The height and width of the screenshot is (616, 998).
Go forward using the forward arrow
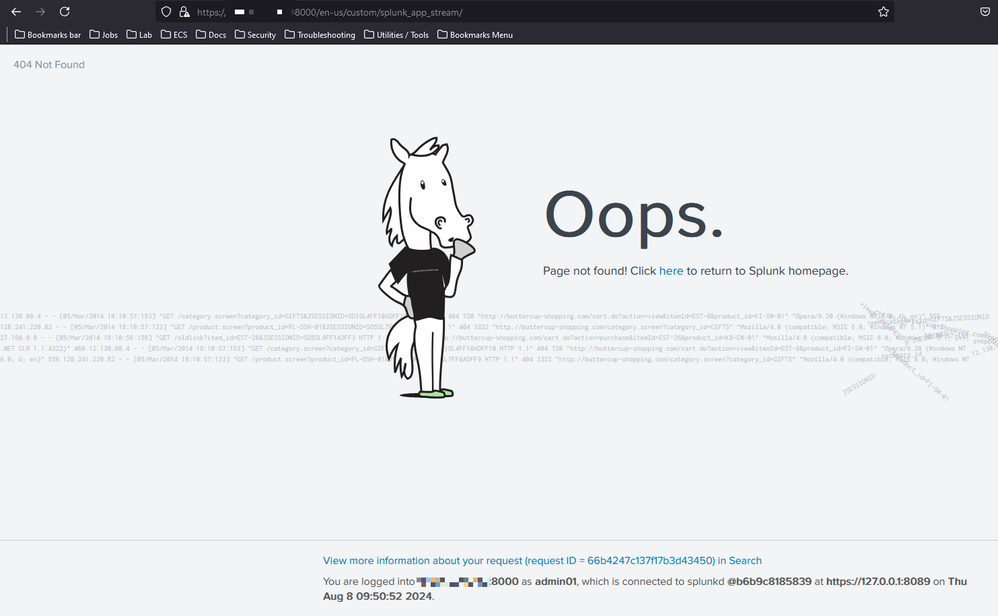[40, 11]
